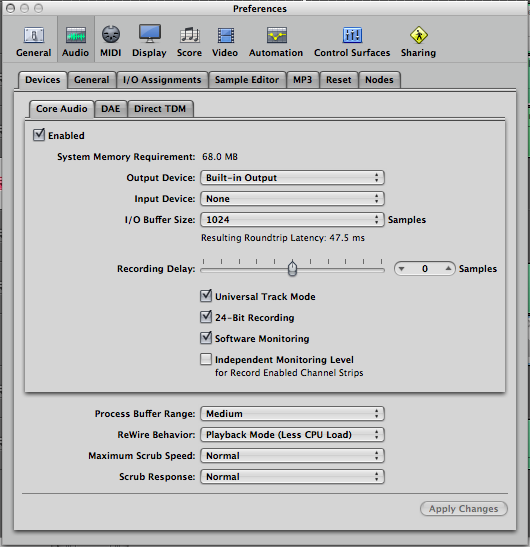The width and height of the screenshot is (530, 547).
Task: Expand the I/O Buffer Size dropdown
Action: (x=292, y=220)
